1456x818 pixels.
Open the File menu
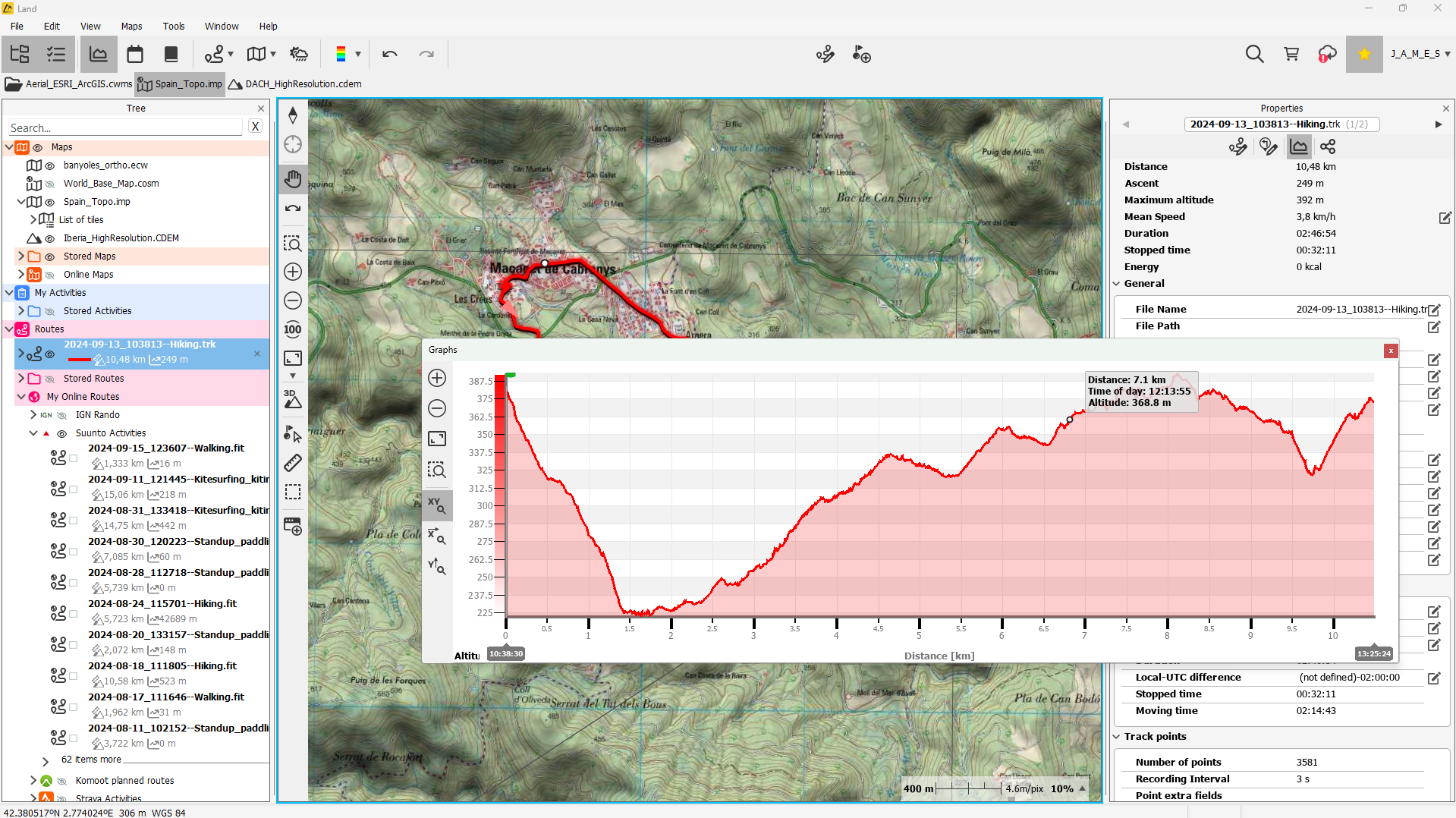pos(17,26)
